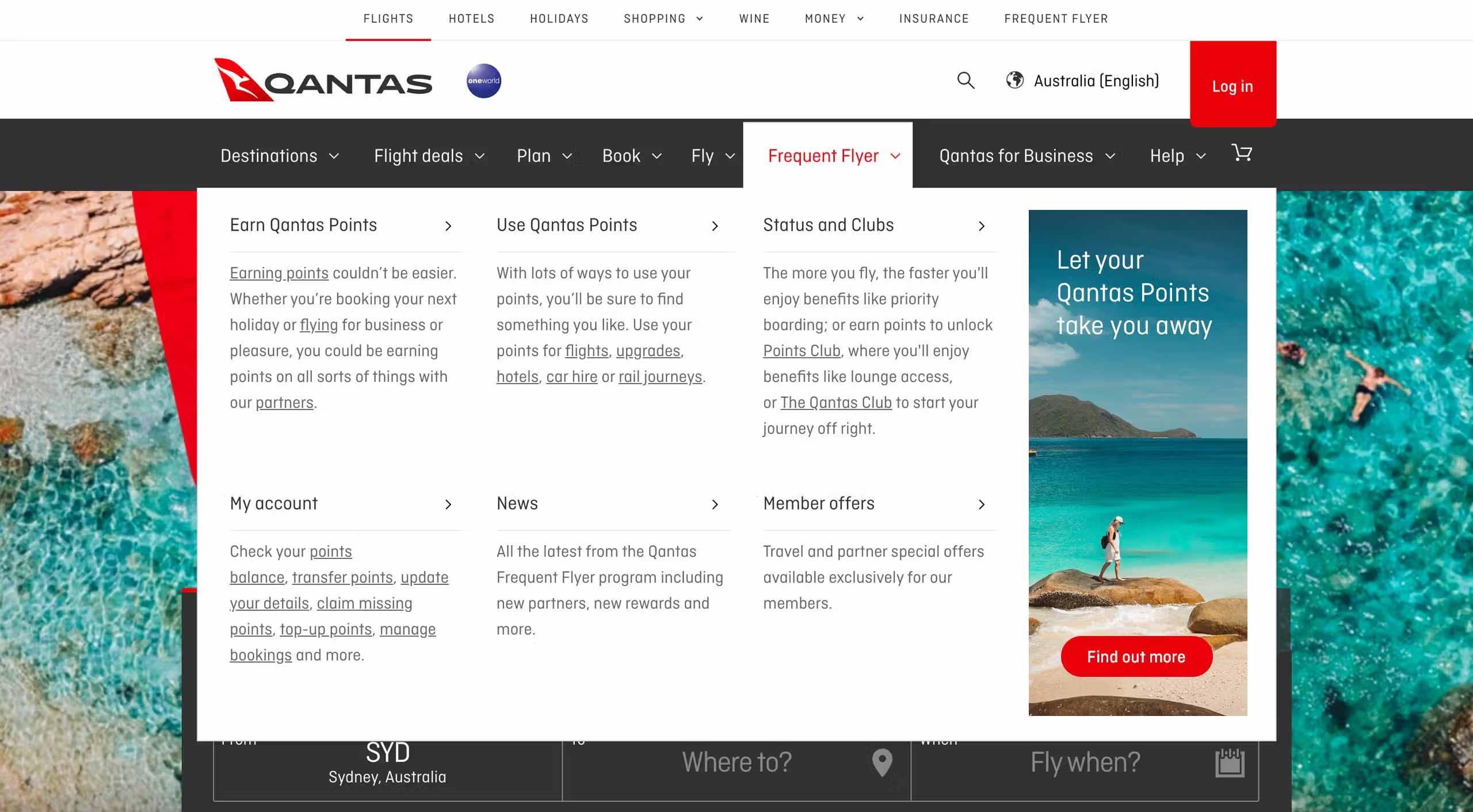1473x812 pixels.
Task: Click The Qantas Club link
Action: point(835,403)
